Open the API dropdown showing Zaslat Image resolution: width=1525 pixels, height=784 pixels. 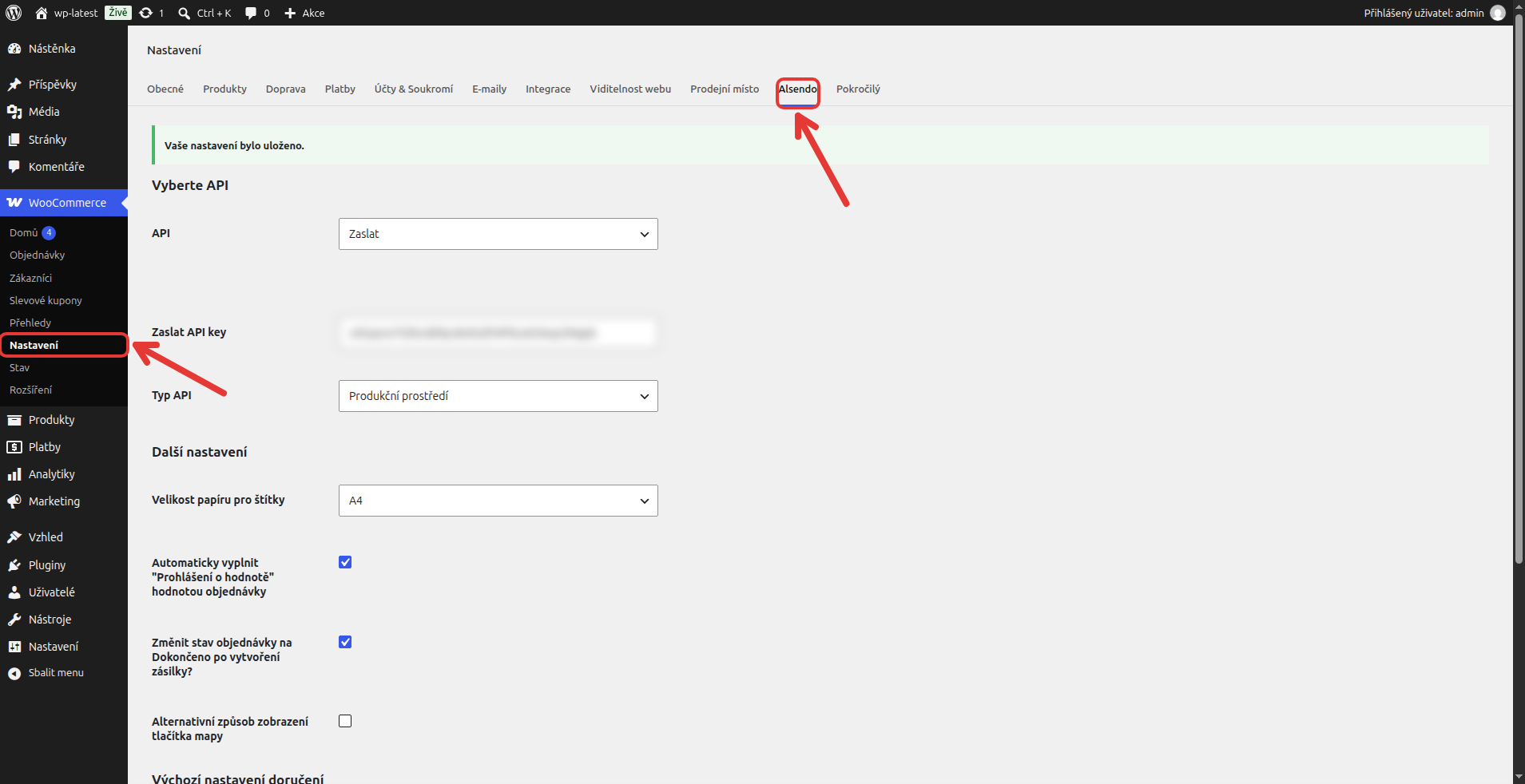click(498, 234)
